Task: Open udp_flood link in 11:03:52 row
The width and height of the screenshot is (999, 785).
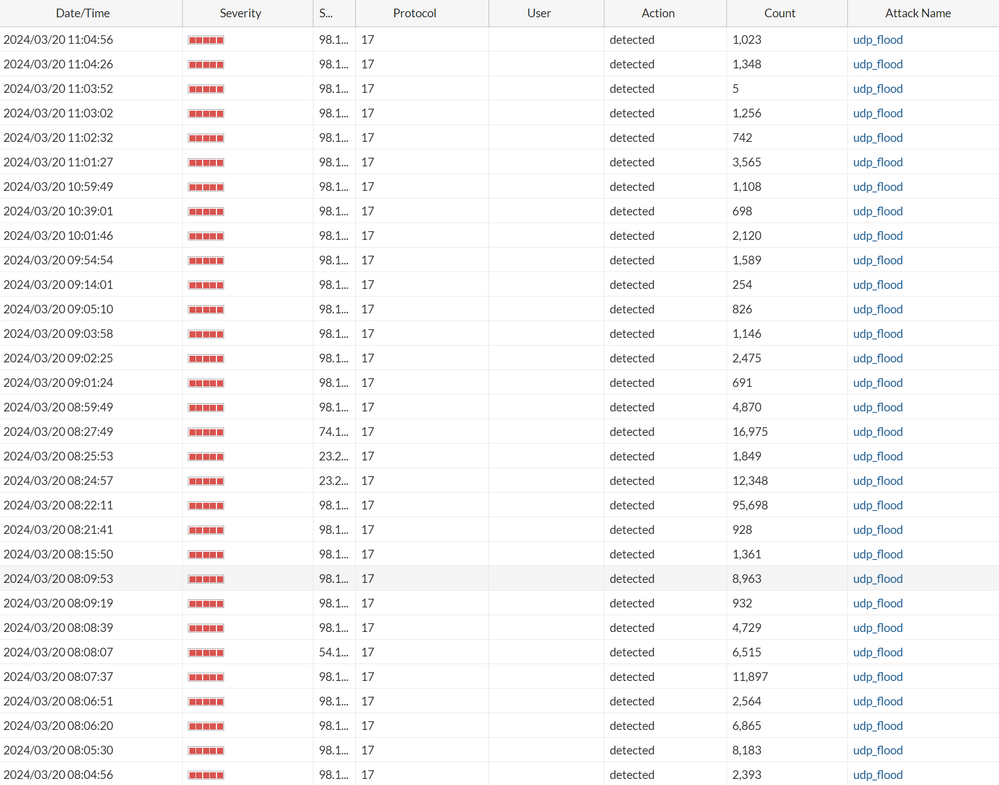Action: [x=877, y=89]
